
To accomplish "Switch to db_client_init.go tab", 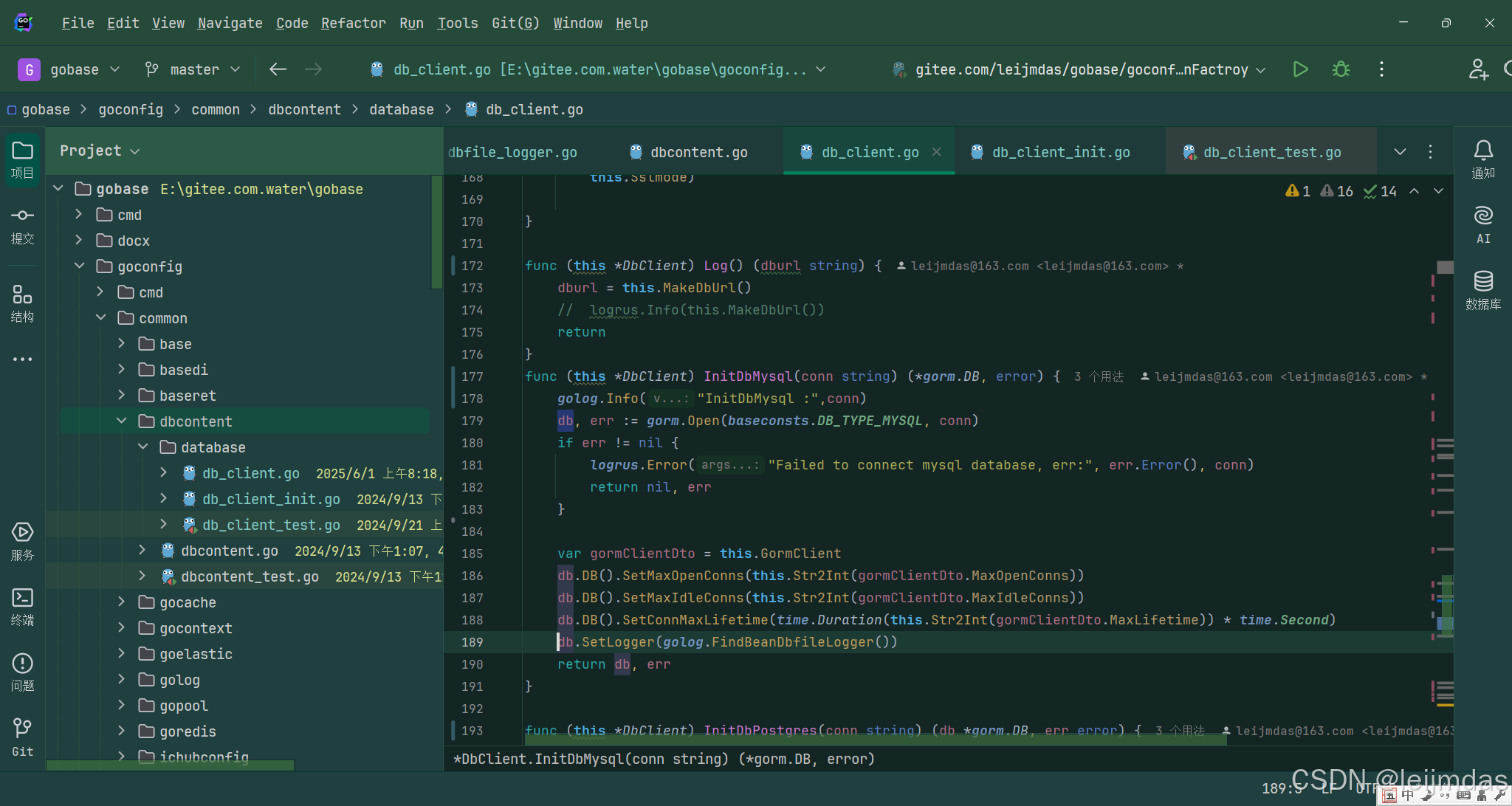I will [1060, 152].
